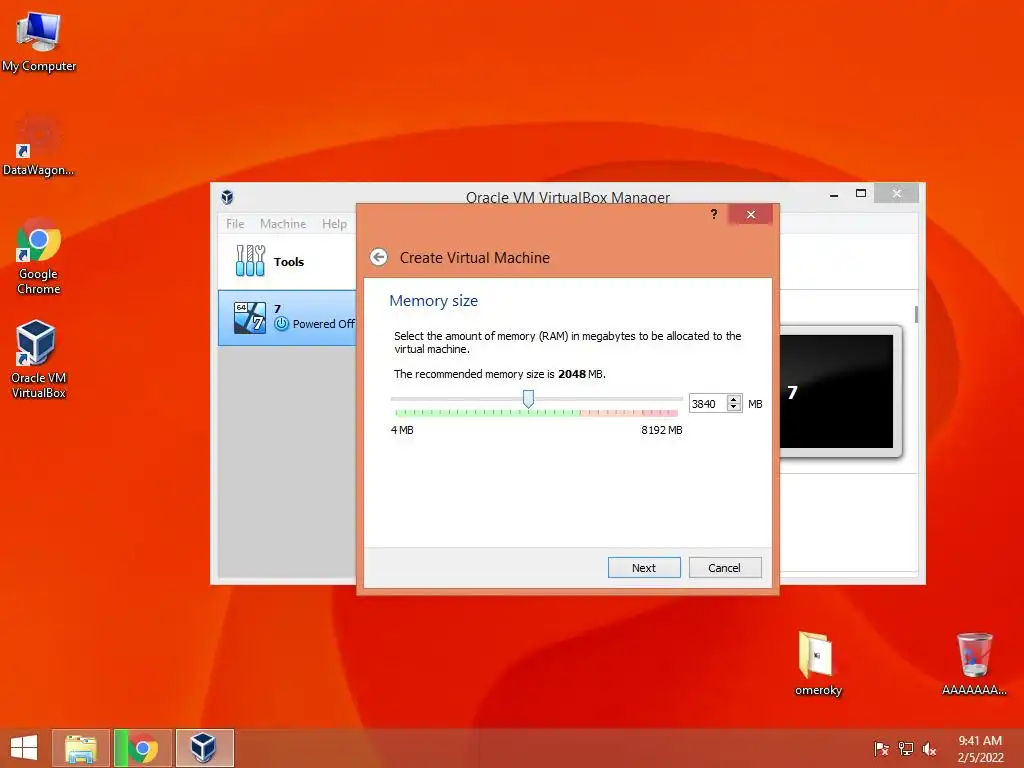Click the muted volume tray icon
The height and width of the screenshot is (768, 1024).
click(x=929, y=749)
